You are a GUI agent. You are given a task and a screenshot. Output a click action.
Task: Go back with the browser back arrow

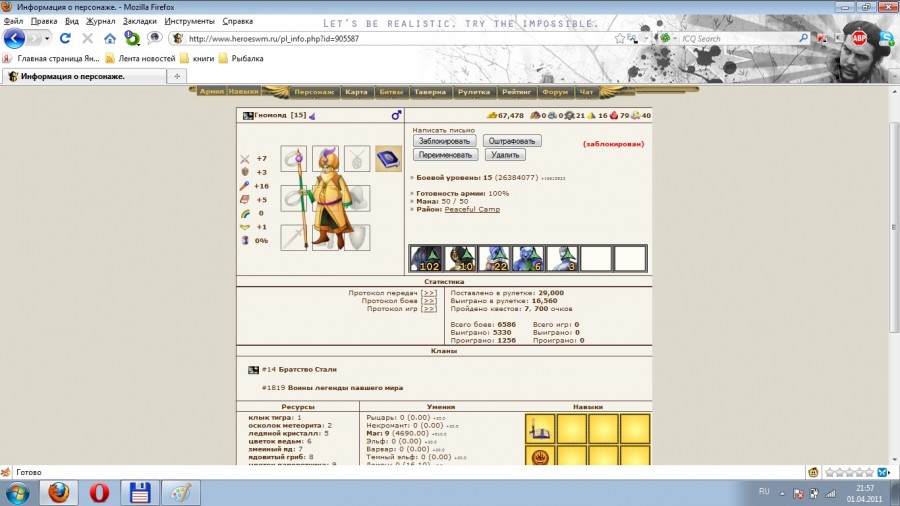[x=14, y=38]
